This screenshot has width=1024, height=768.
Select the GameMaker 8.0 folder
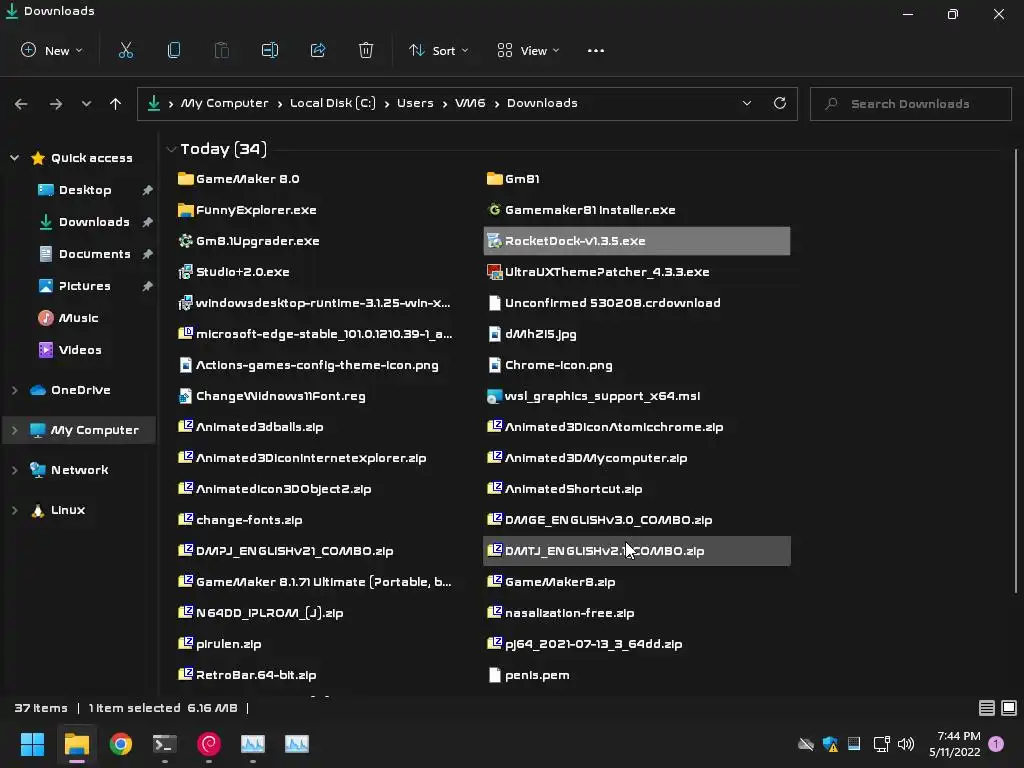238,179
